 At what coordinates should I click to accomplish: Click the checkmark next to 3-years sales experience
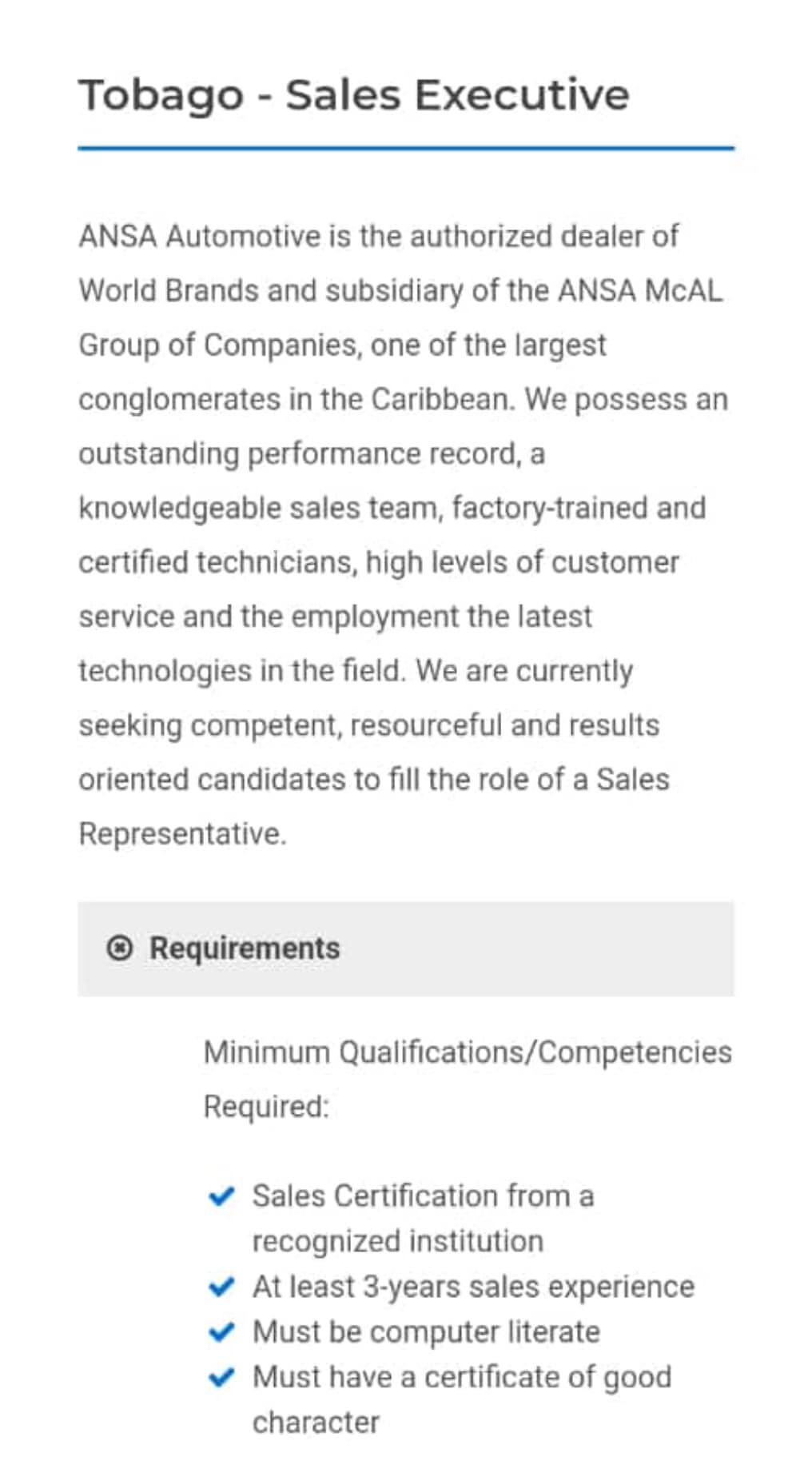point(221,1287)
